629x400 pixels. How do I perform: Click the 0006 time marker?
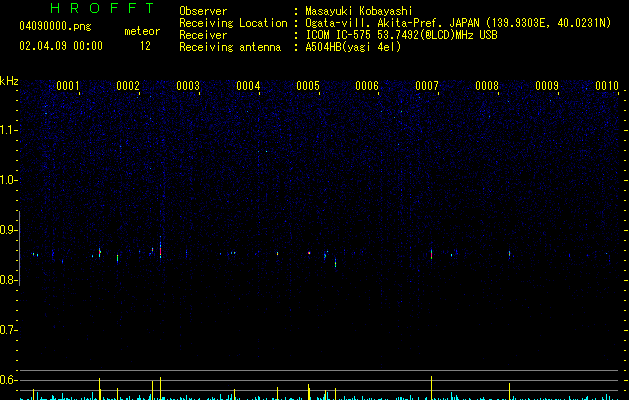coord(367,86)
